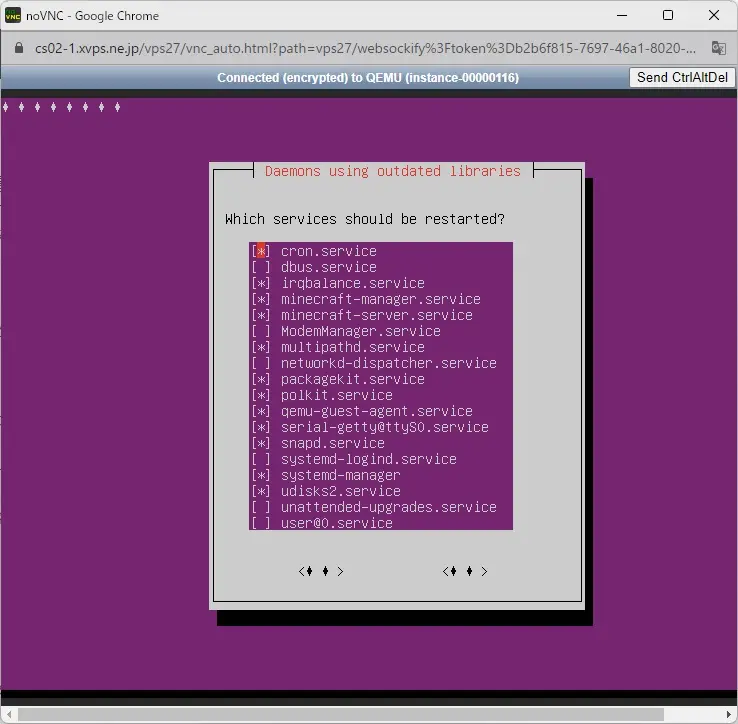Uncheck the minecraft-server.service checkbox

pyautogui.click(x=261, y=315)
